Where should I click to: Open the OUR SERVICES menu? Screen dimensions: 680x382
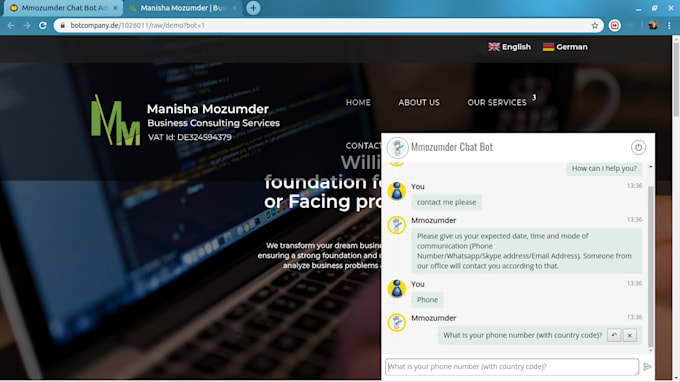(x=497, y=103)
